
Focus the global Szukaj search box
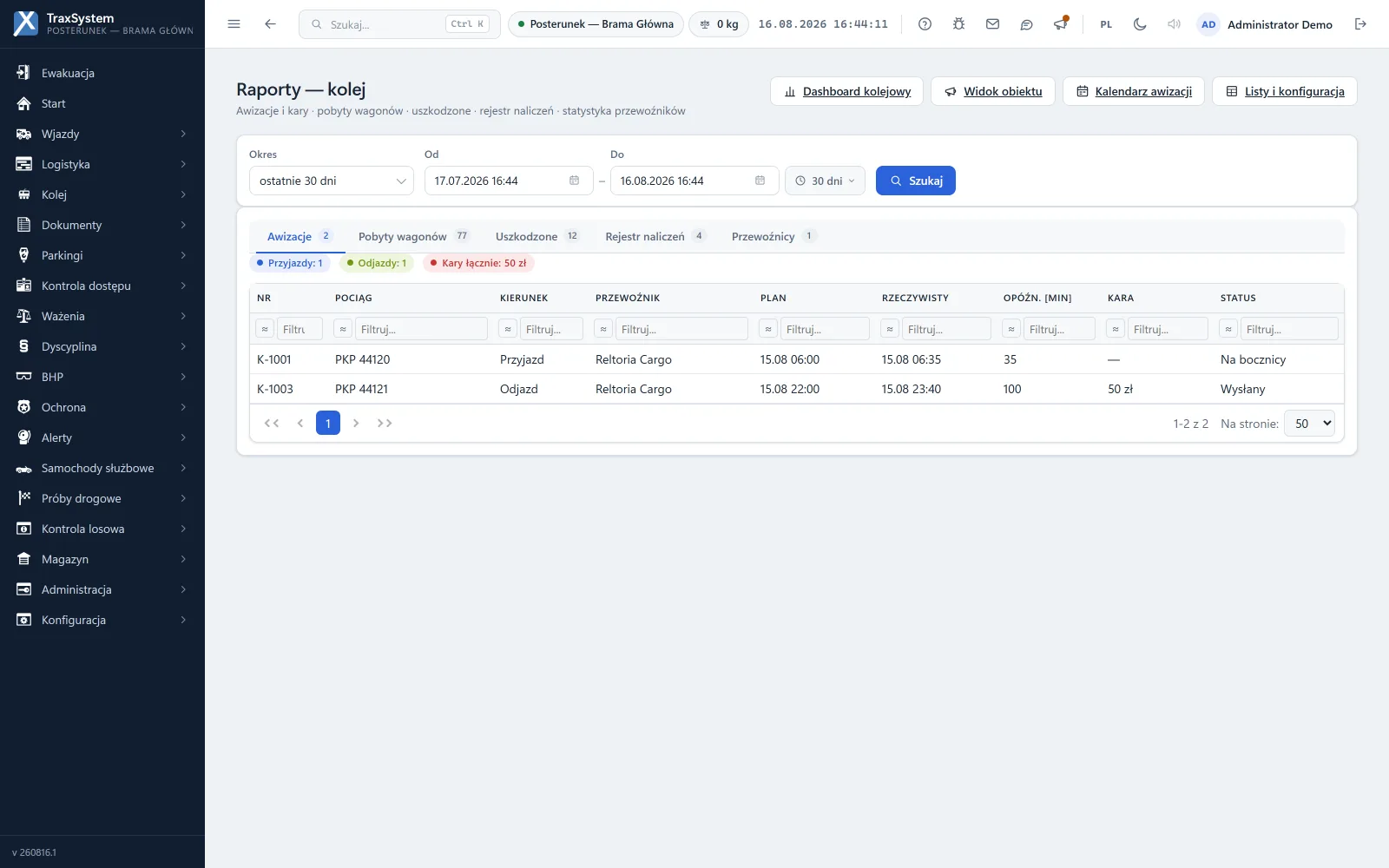399,24
